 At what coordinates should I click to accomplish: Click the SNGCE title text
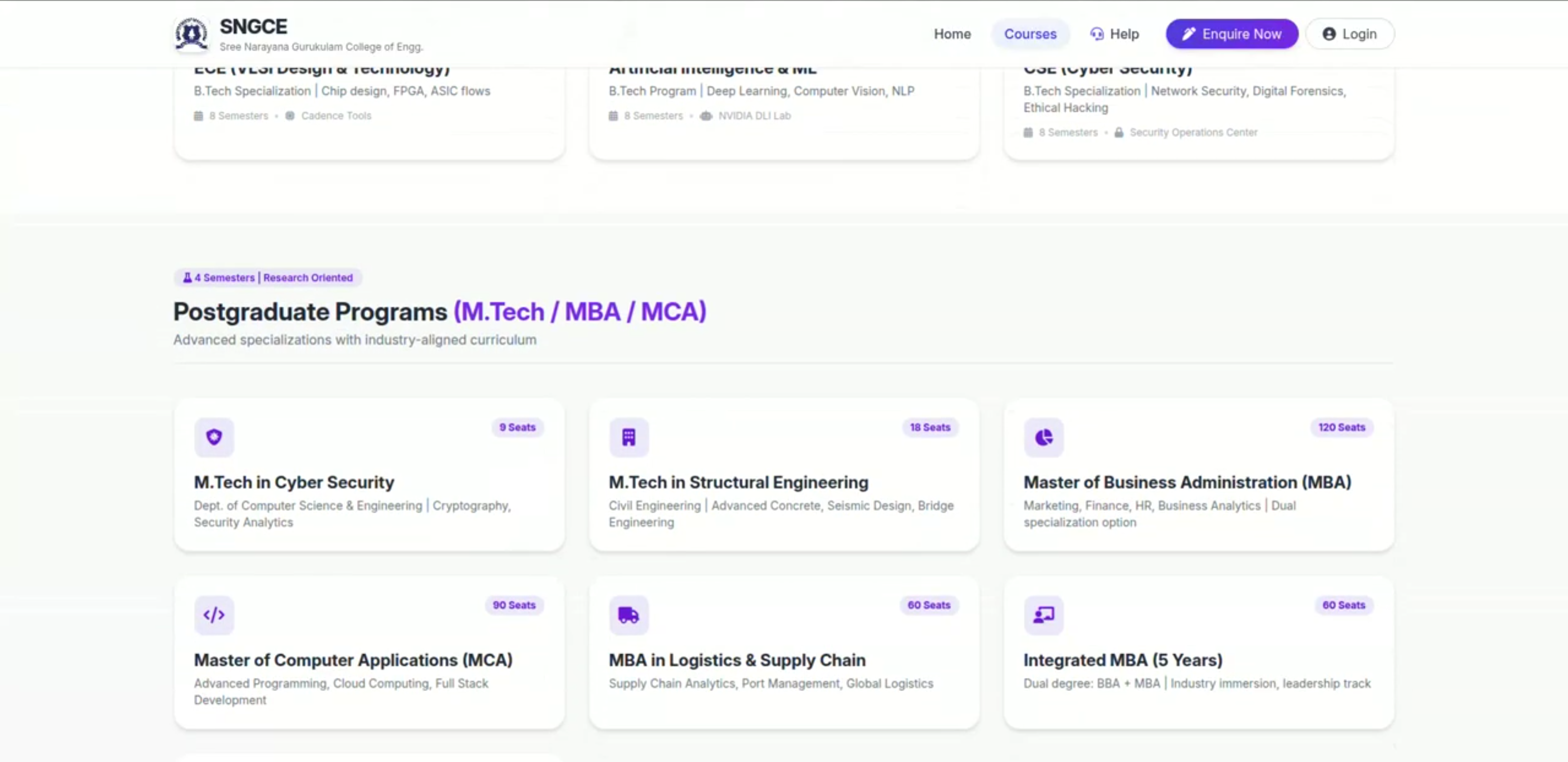coord(253,26)
